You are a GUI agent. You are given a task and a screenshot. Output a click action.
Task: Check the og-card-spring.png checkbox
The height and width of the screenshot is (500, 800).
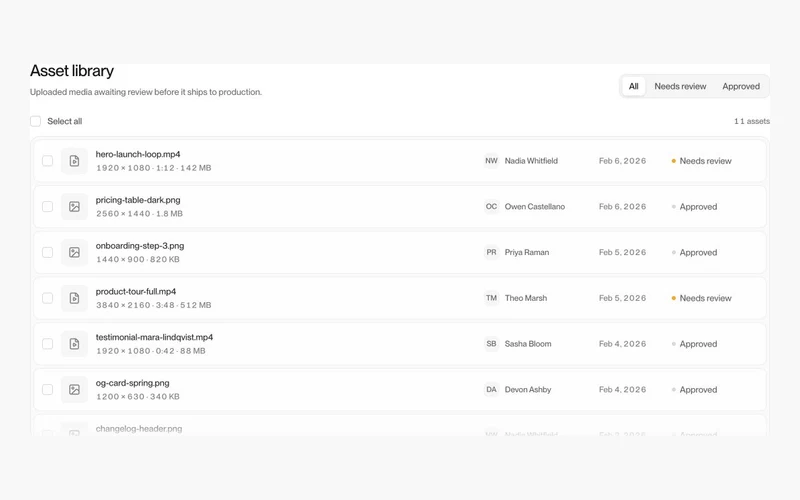click(x=47, y=389)
